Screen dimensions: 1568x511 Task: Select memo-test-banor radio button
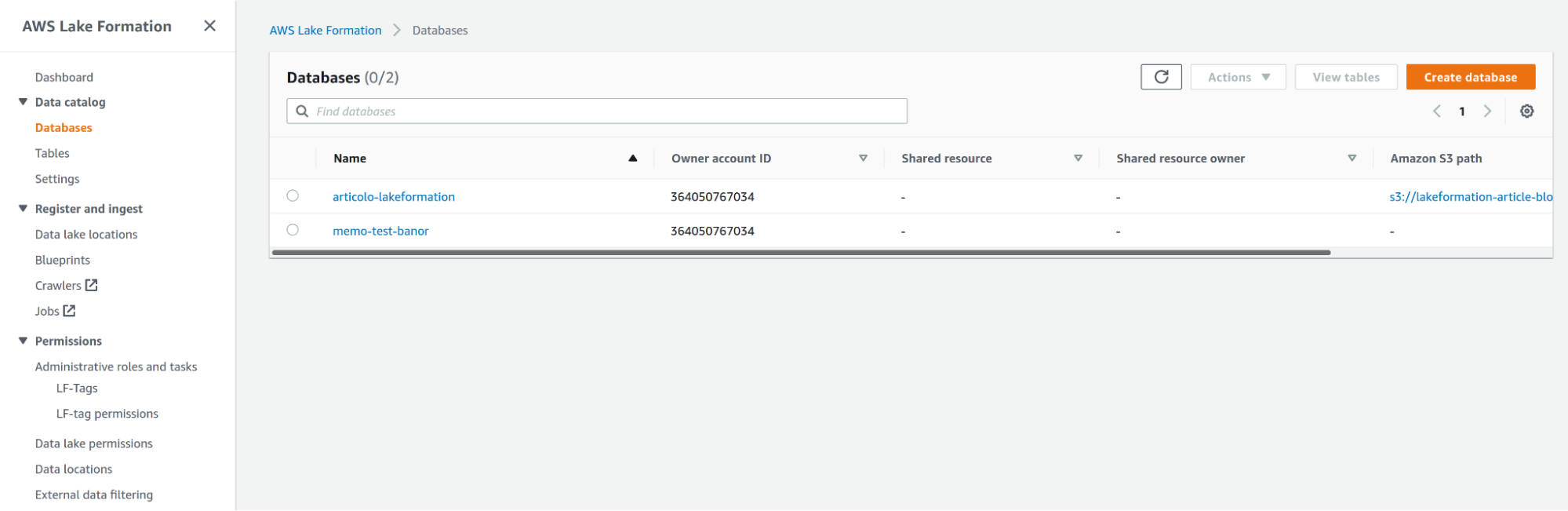click(293, 230)
